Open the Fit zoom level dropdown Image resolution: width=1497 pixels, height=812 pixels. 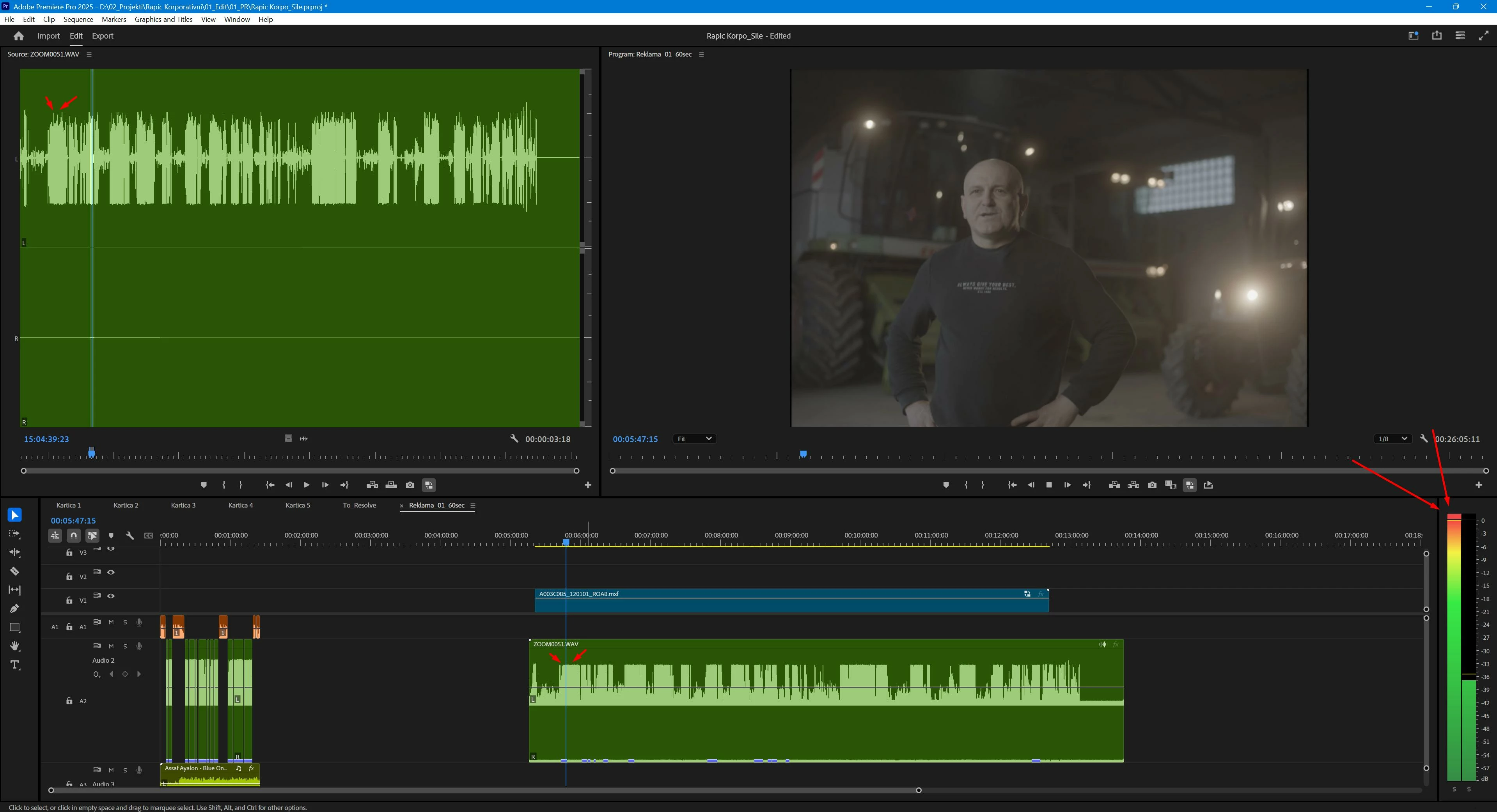(x=694, y=439)
